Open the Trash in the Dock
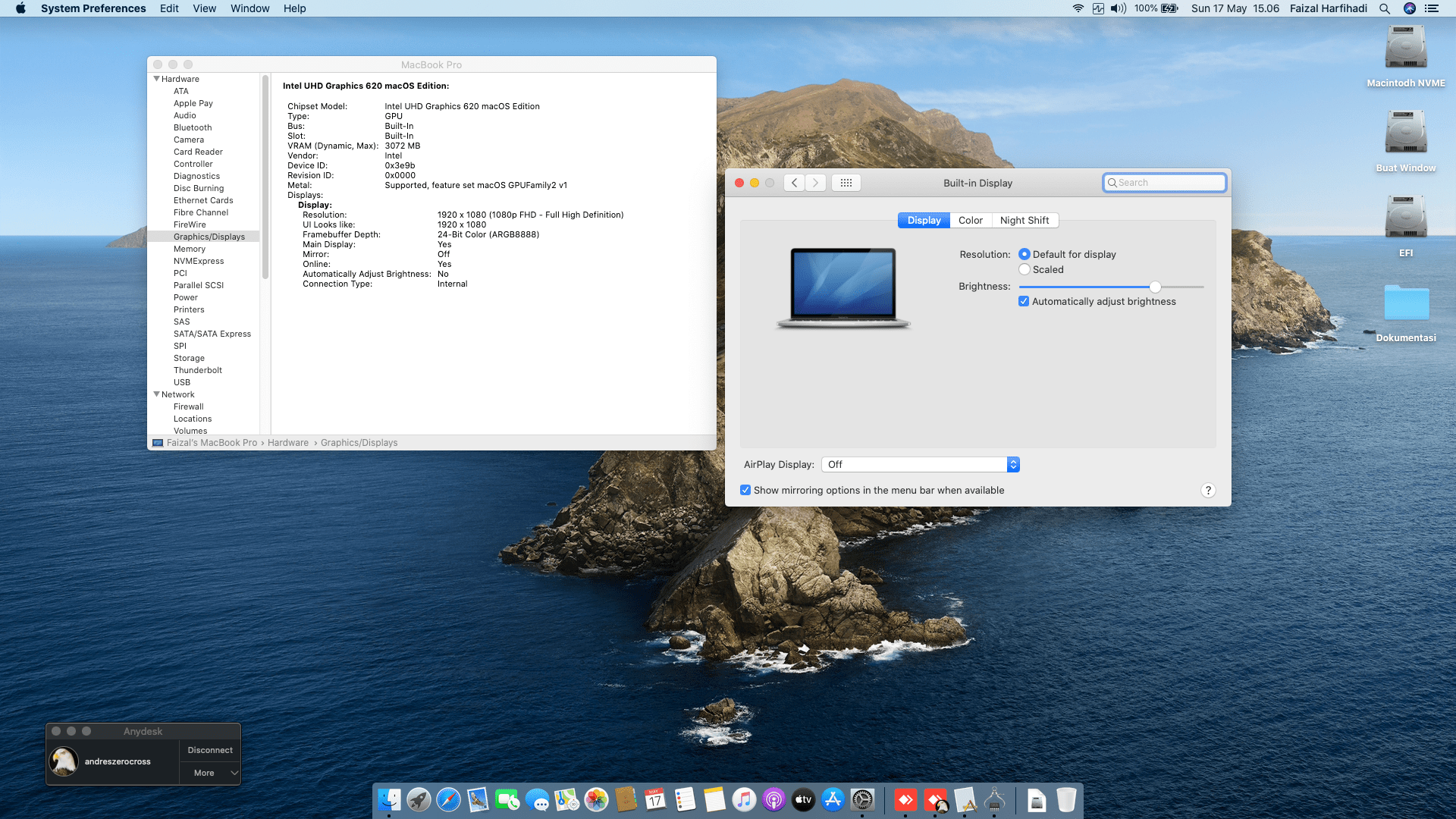The width and height of the screenshot is (1456, 819). pyautogui.click(x=1066, y=799)
